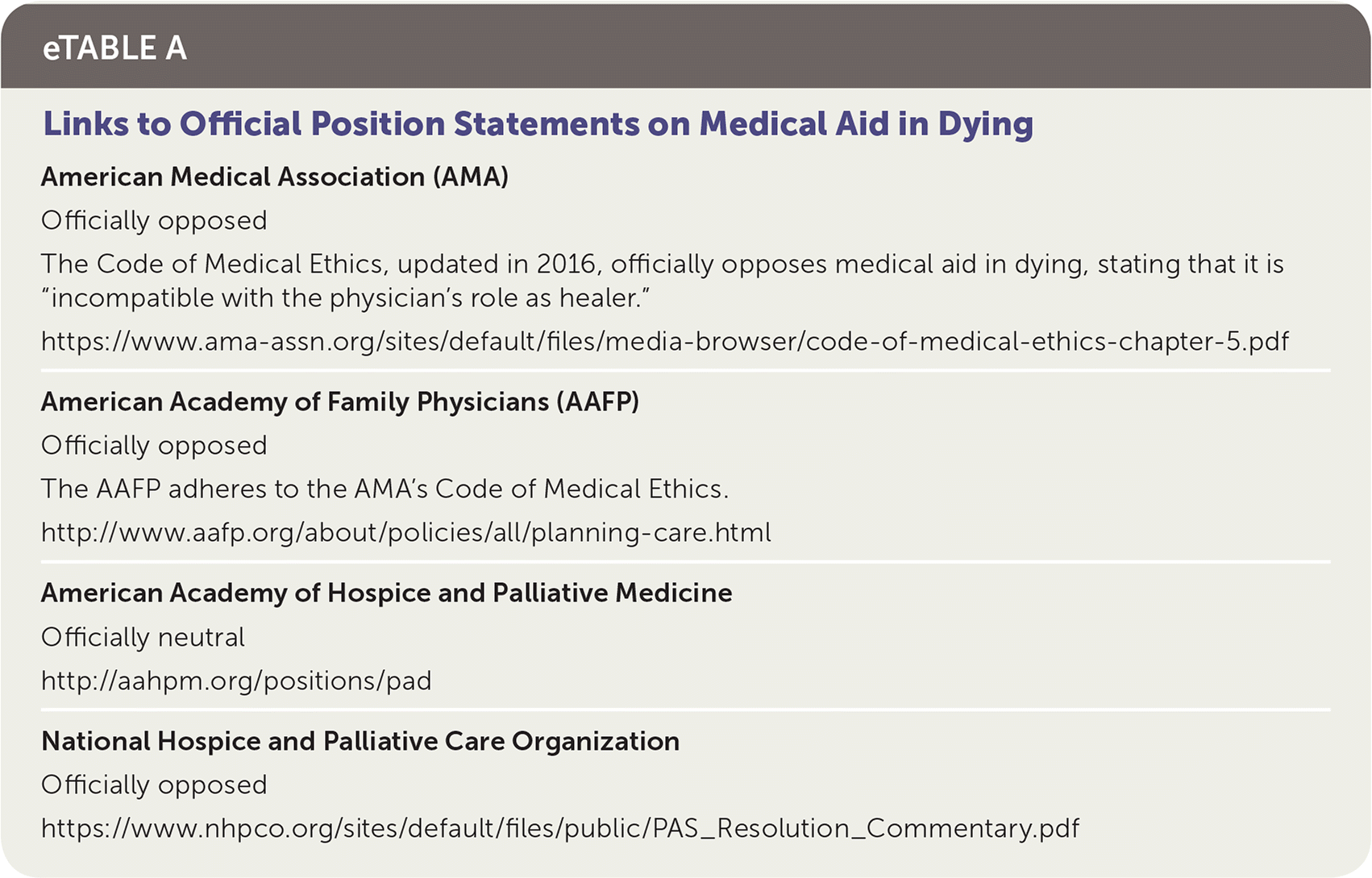
Task: Select the 'American Medical Association' organization name
Action: tap(233, 177)
